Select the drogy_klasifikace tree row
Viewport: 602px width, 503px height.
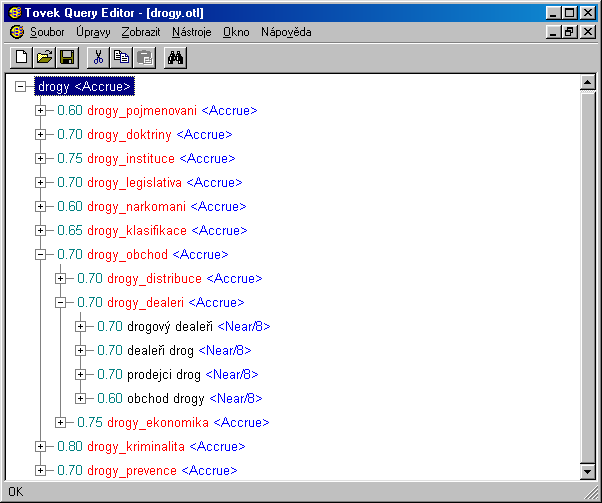click(152, 231)
